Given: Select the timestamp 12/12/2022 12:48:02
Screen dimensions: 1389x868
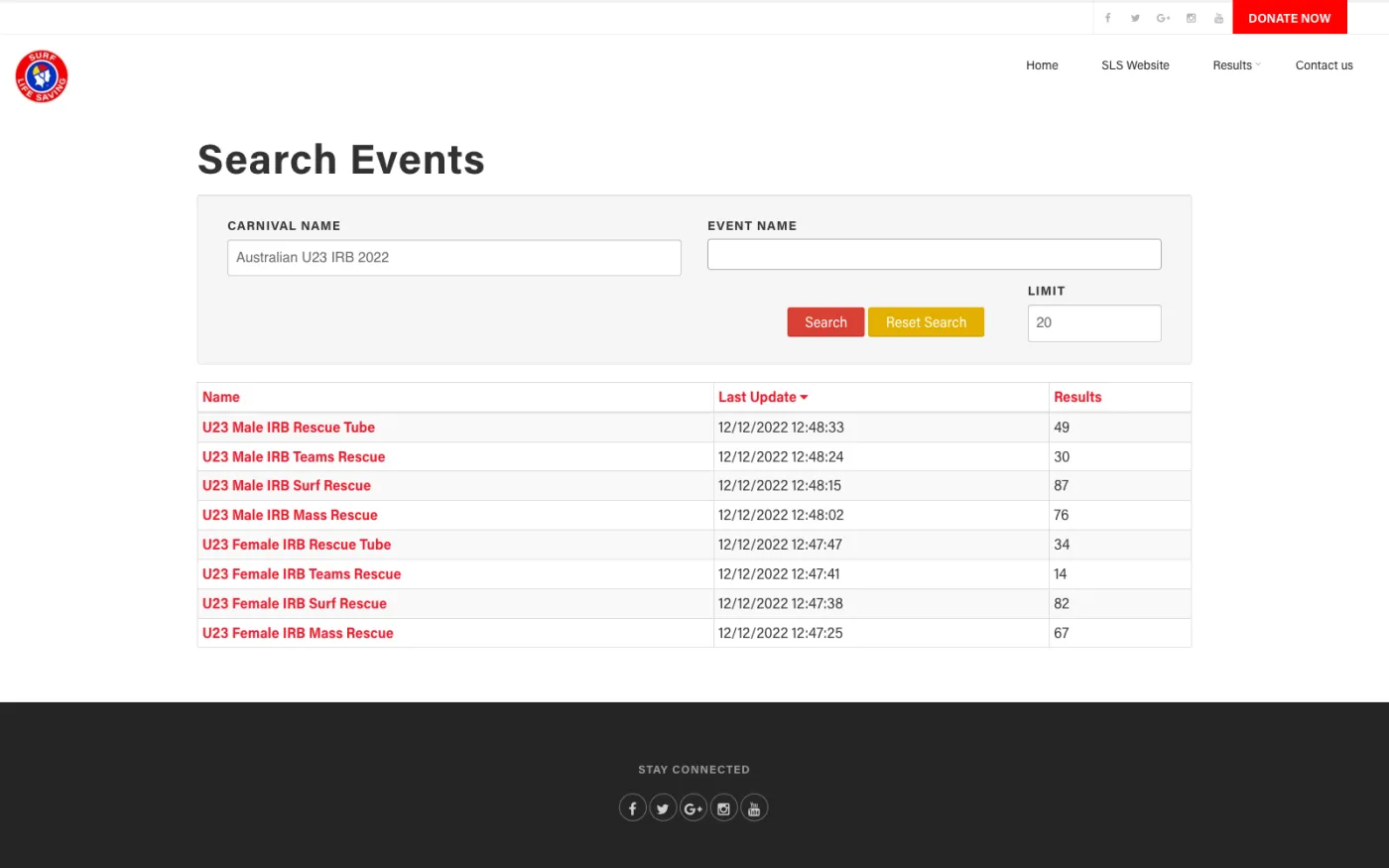Looking at the screenshot, I should [781, 515].
